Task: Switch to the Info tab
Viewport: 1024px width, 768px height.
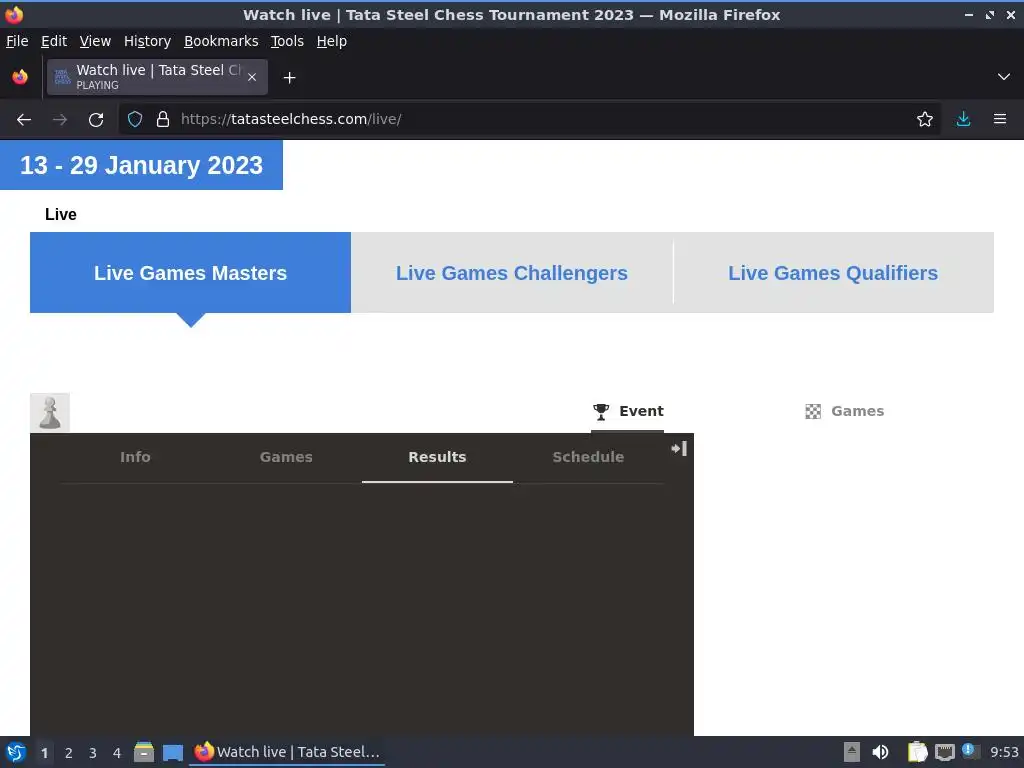Action: pyautogui.click(x=135, y=457)
